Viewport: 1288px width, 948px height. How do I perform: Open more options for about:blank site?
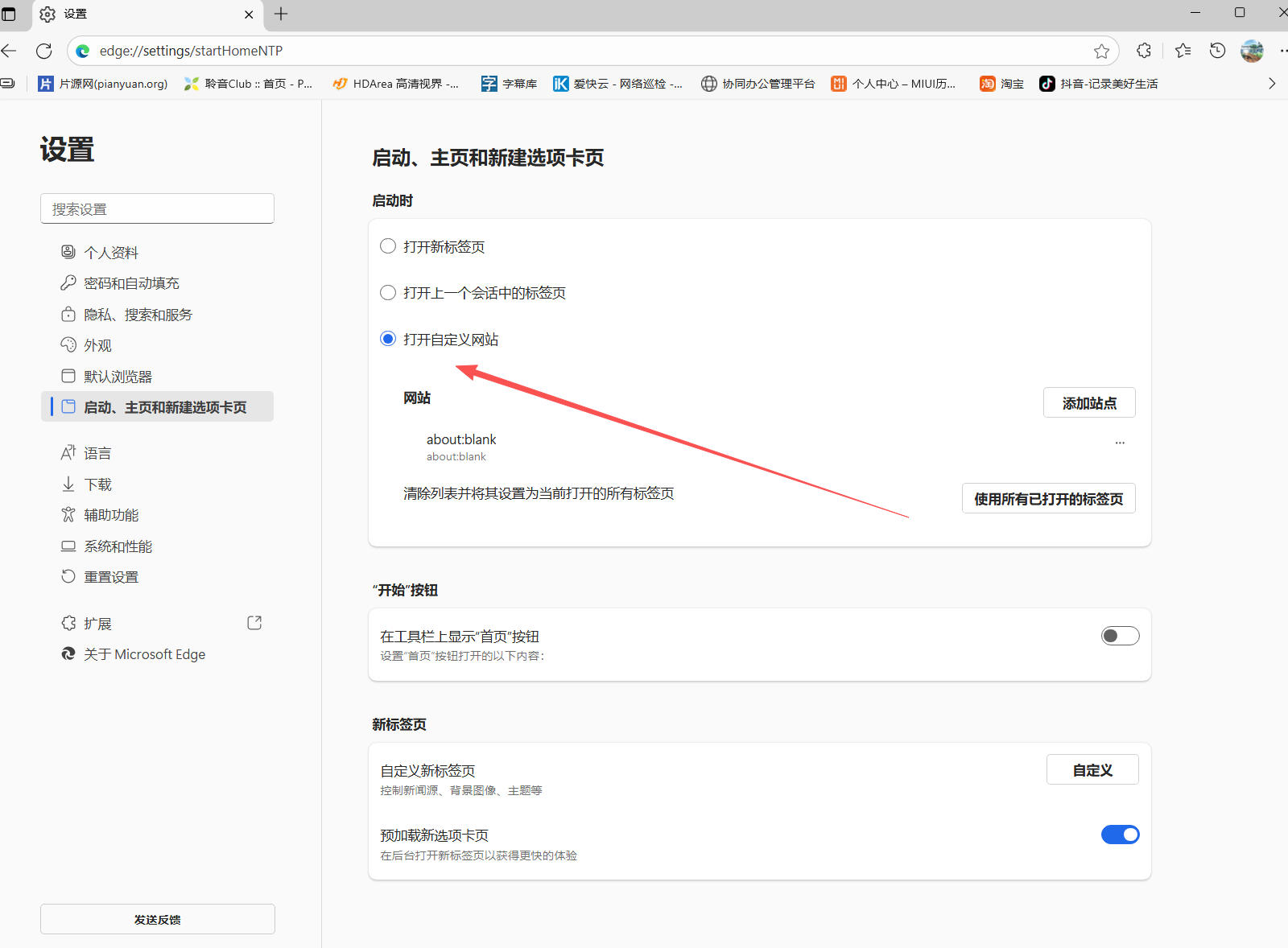click(x=1120, y=443)
